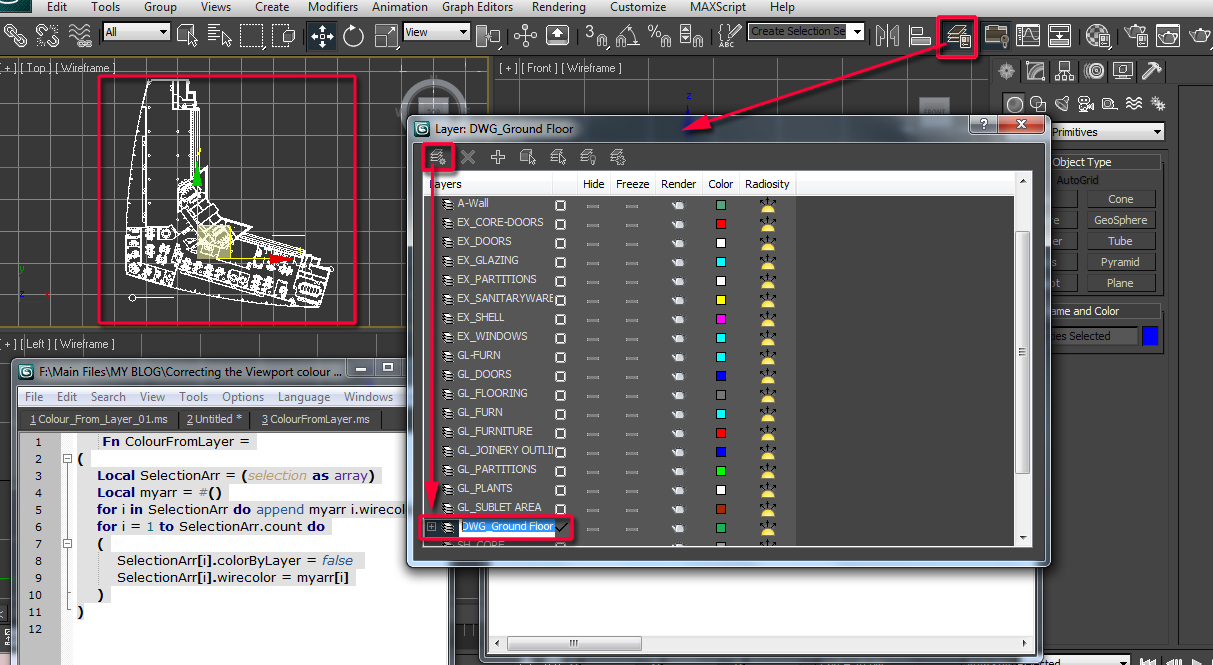Screen dimensions: 1213x665
Task: Activate Select and Scale tool
Action: (386, 36)
